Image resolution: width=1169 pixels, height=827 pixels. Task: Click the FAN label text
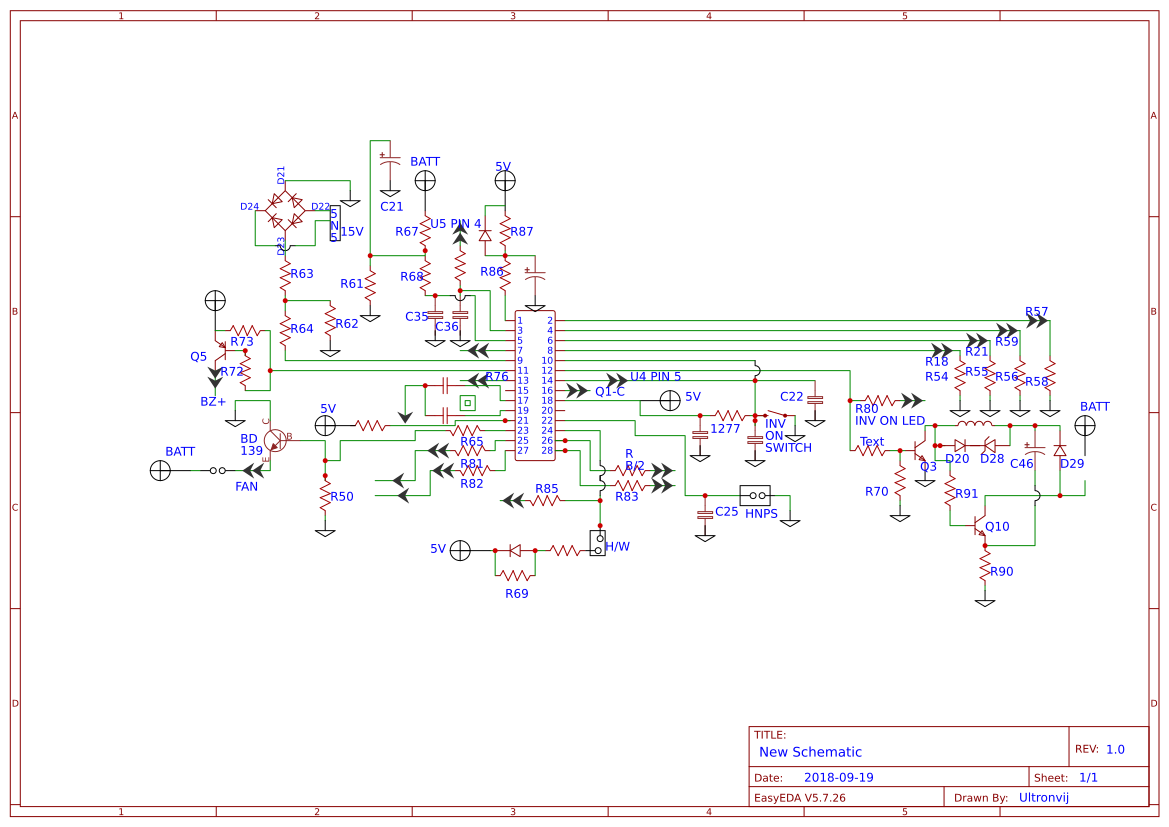coord(246,487)
